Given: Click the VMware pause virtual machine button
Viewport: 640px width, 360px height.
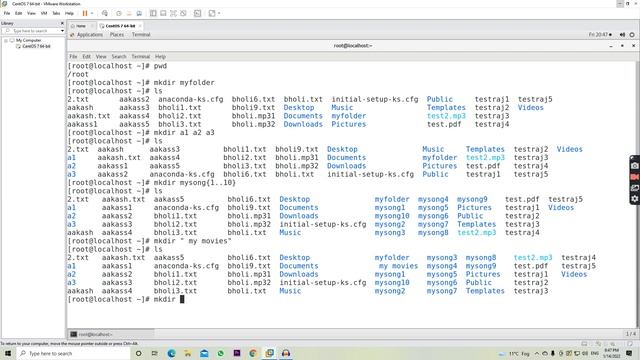Looking at the screenshot, I should pos(85,13).
